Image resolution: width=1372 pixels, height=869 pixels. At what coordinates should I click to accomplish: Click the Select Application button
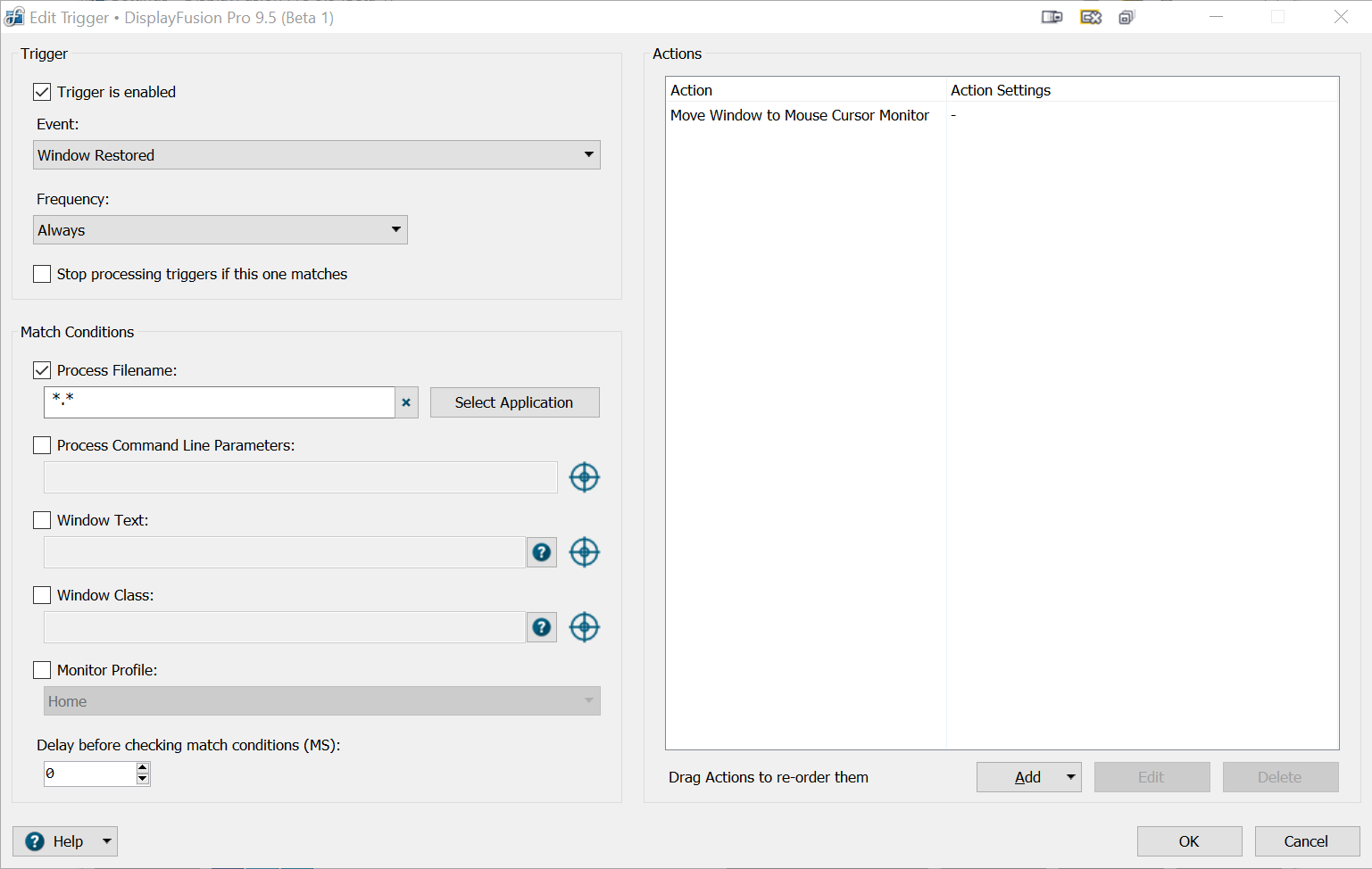pyautogui.click(x=514, y=402)
